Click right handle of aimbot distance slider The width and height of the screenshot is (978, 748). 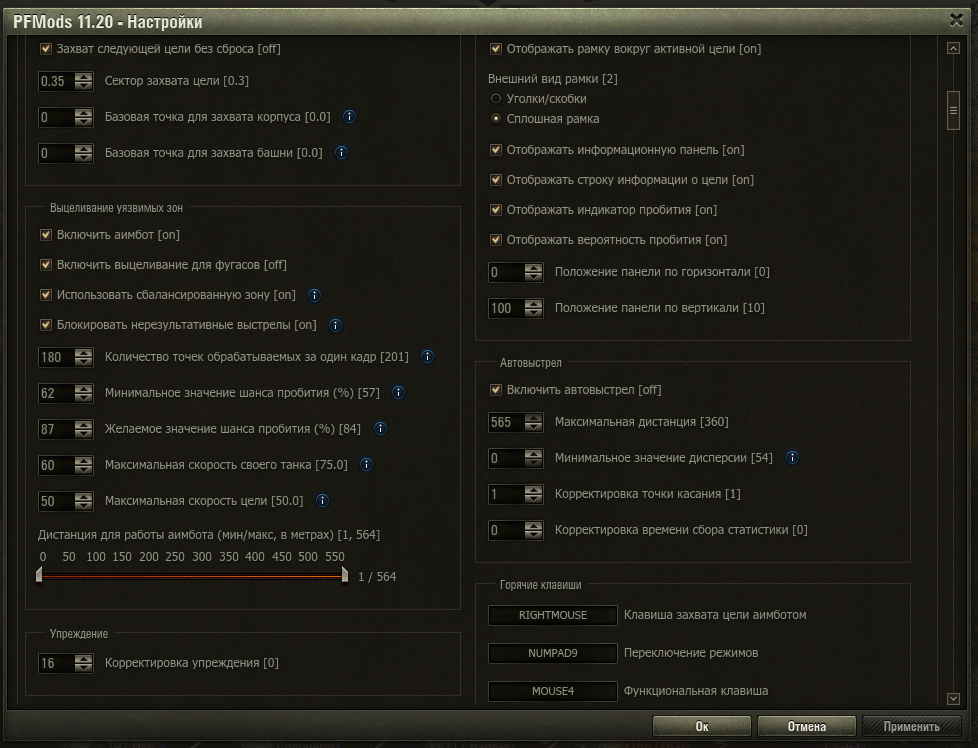[345, 575]
